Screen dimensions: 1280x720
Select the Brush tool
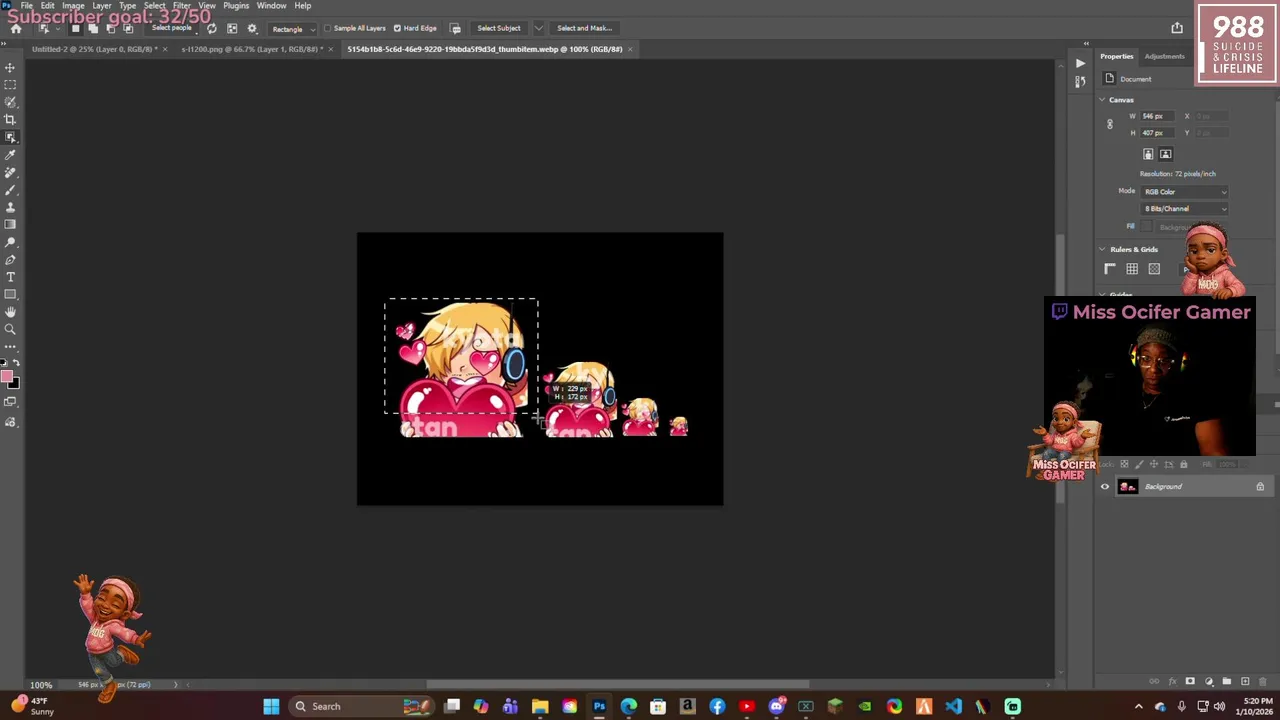coord(10,189)
